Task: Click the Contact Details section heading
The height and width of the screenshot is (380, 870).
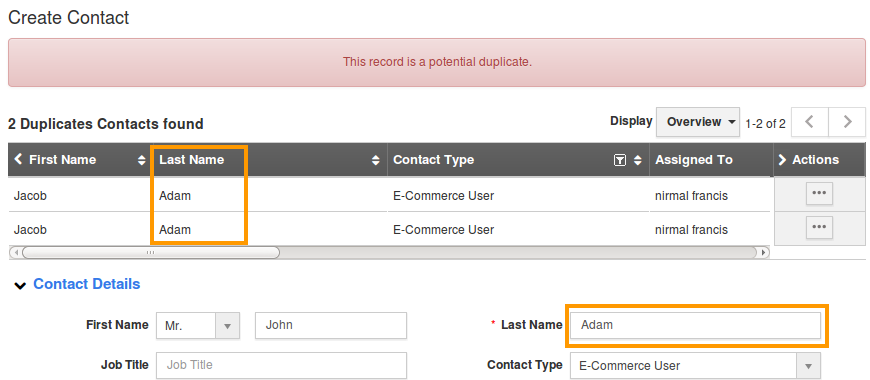Action: 87,284
